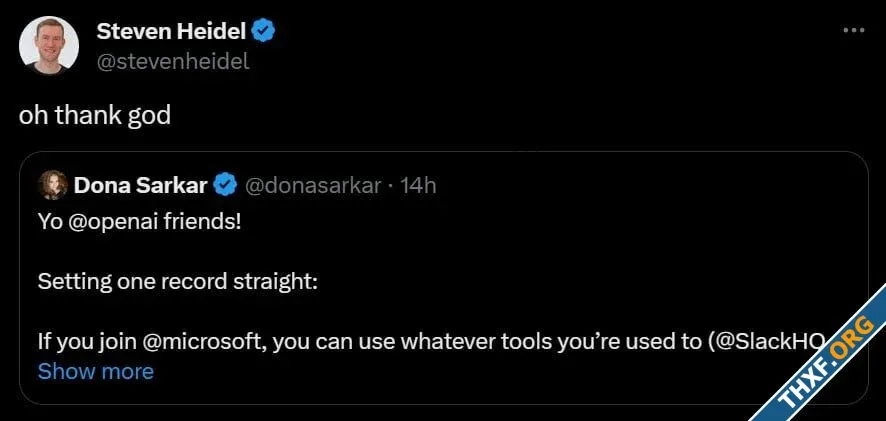Visit the @donasarkar handle
886x421 pixels.
(x=312, y=186)
